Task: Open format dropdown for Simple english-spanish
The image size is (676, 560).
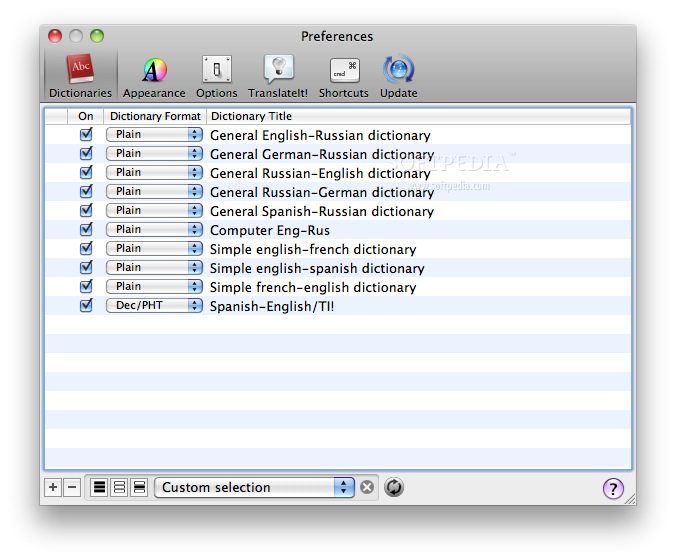Action: (154, 267)
